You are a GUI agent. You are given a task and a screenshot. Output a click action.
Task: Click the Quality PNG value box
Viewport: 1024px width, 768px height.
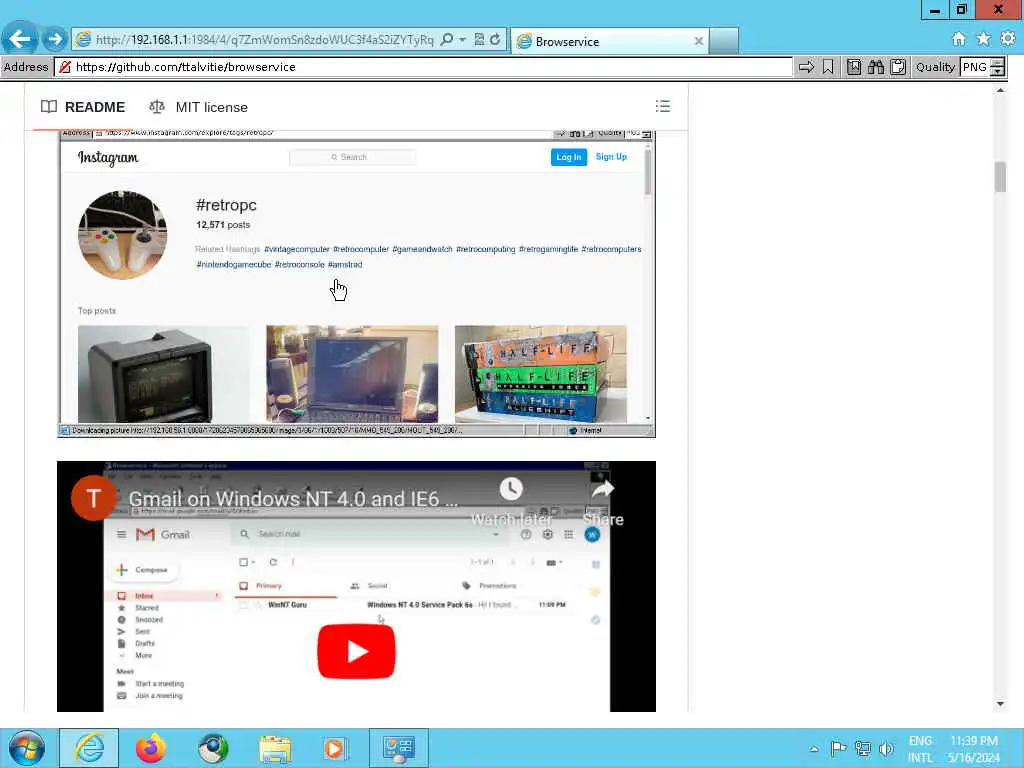[975, 67]
